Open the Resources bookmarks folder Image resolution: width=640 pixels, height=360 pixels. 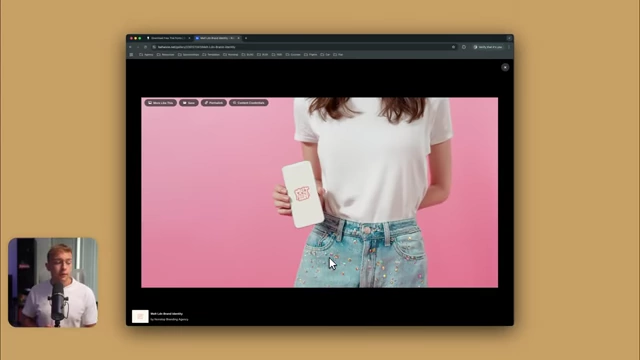(166, 54)
